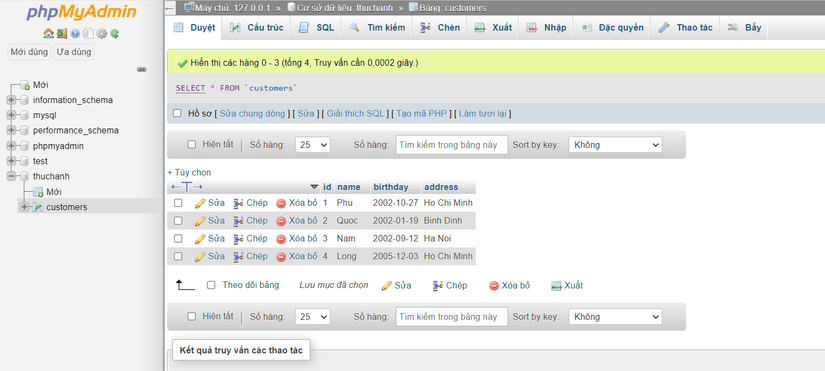Click the Xuất export icon below the table

[557, 286]
